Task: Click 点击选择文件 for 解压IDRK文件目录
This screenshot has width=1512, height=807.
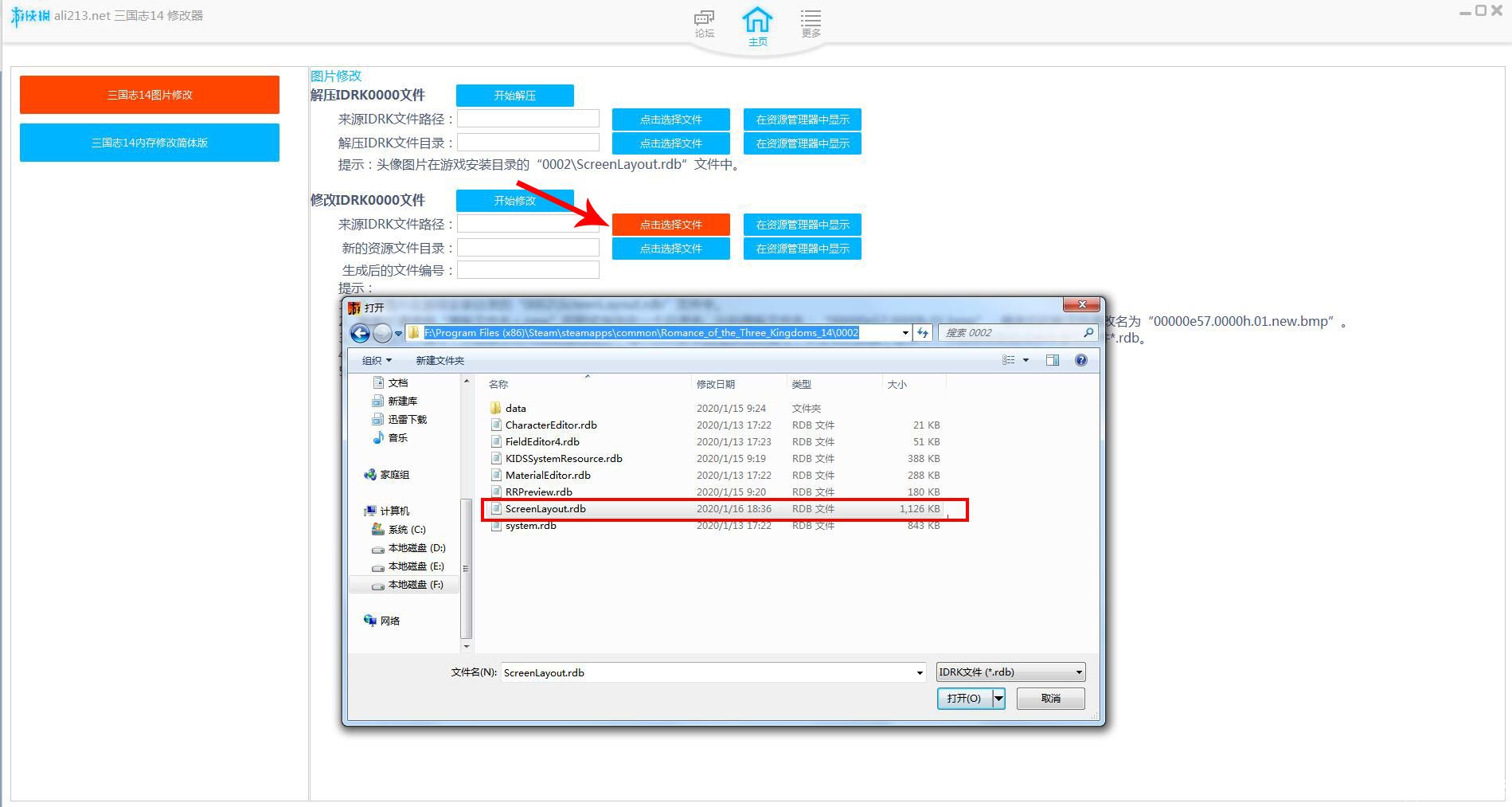Action: point(671,143)
